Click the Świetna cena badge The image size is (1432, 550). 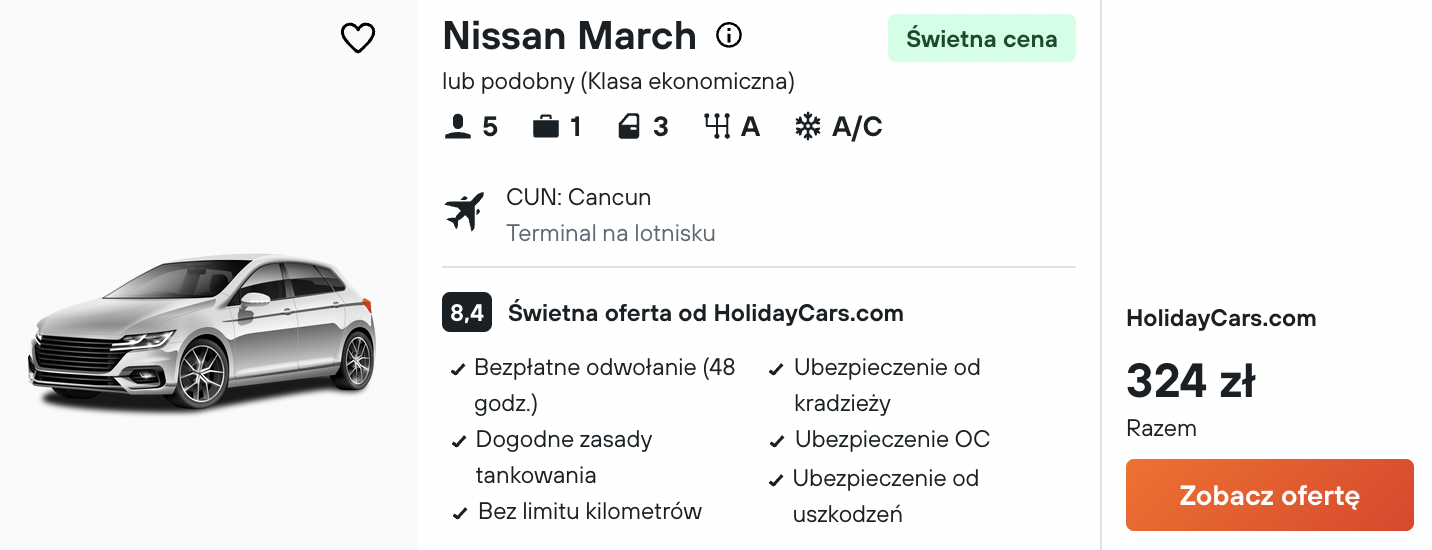tap(981, 39)
